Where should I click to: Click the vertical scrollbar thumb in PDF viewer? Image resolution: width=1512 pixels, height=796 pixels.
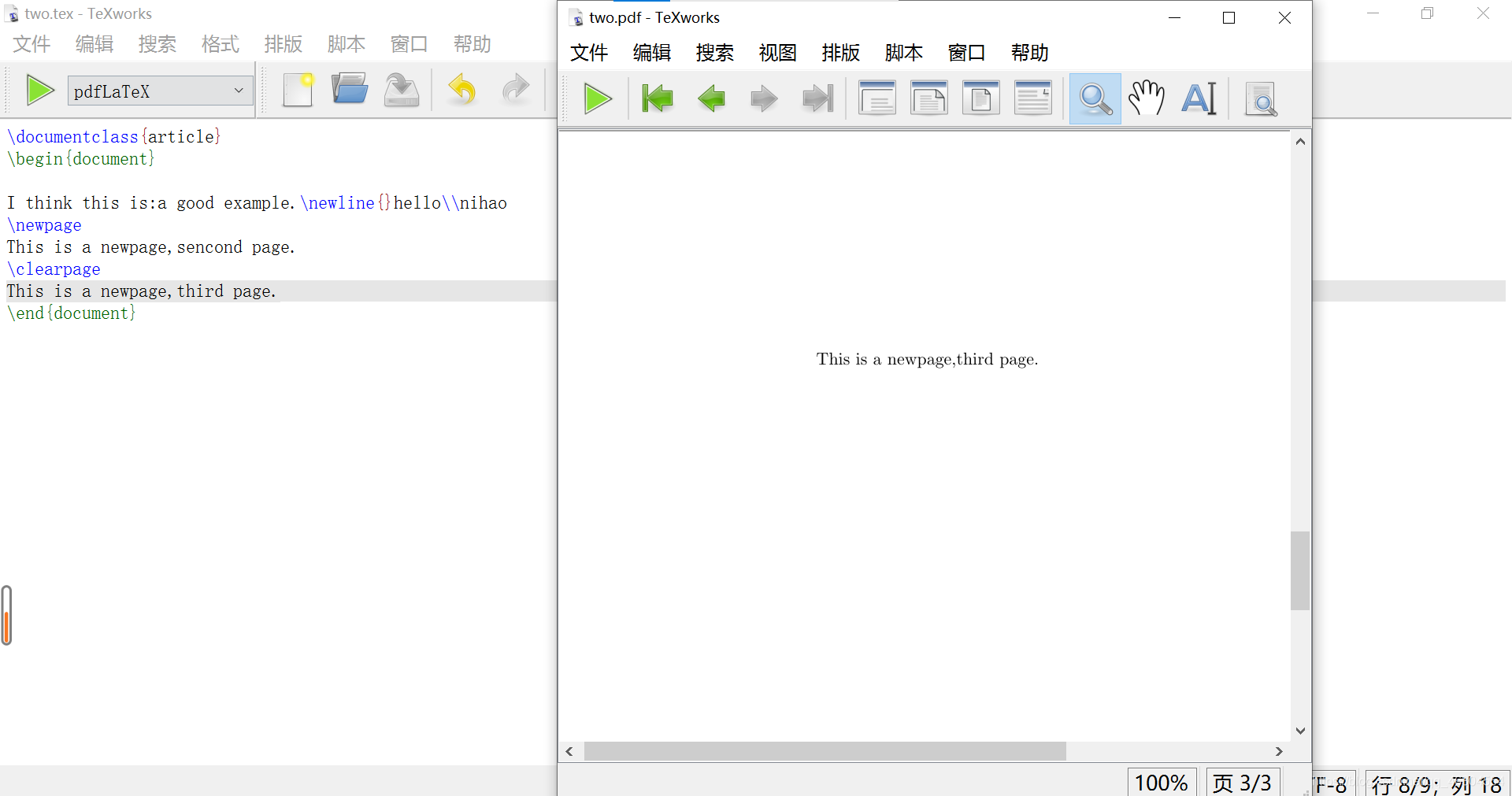click(1300, 571)
